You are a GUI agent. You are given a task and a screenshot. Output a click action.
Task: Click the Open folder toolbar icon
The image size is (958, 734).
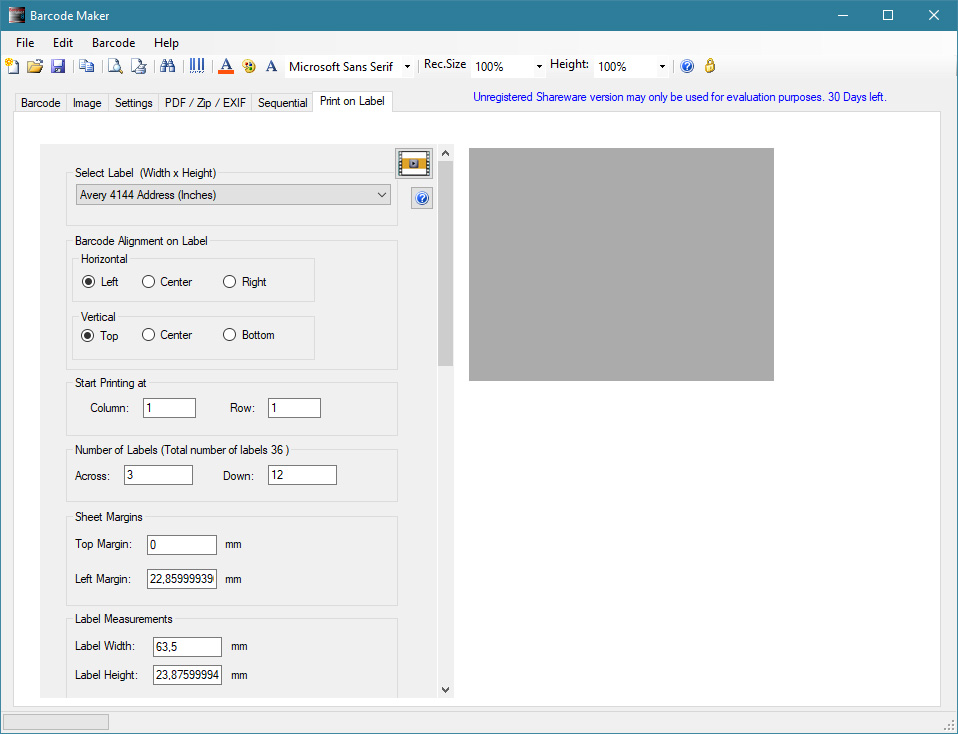(35, 66)
